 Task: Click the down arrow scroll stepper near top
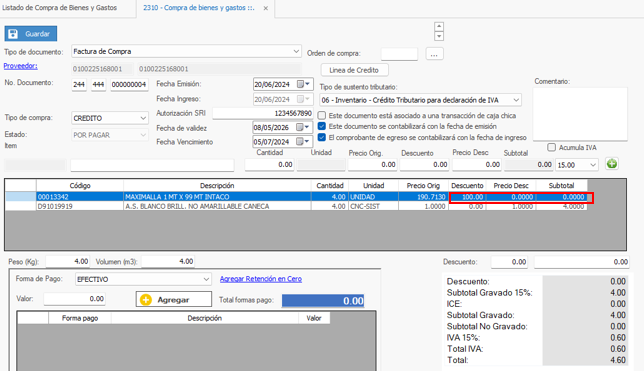click(439, 36)
